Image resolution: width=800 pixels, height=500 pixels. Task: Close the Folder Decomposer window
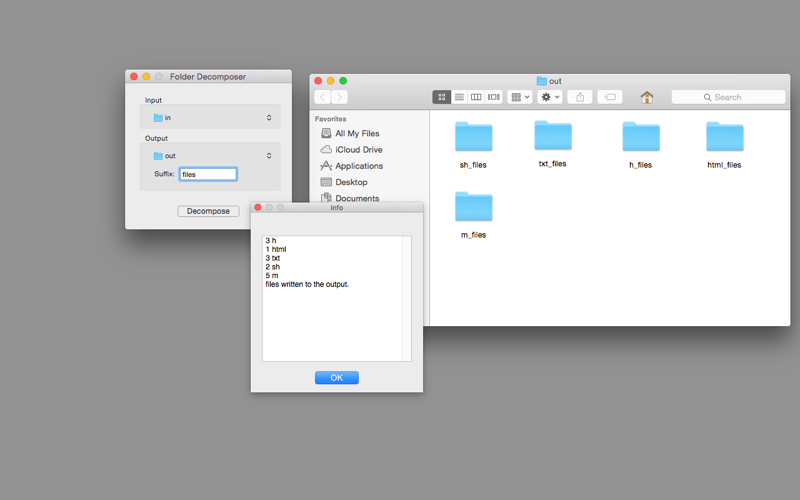(x=134, y=76)
